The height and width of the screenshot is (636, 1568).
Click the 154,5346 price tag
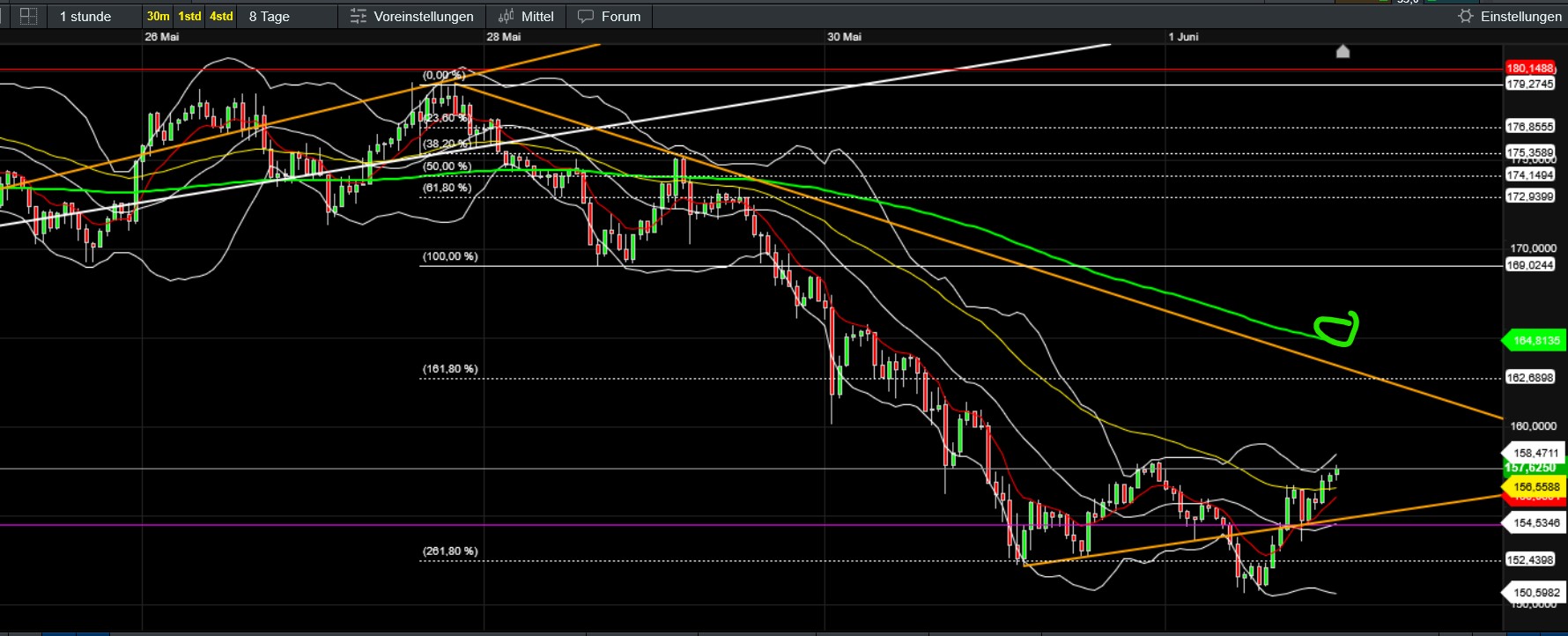(1534, 523)
